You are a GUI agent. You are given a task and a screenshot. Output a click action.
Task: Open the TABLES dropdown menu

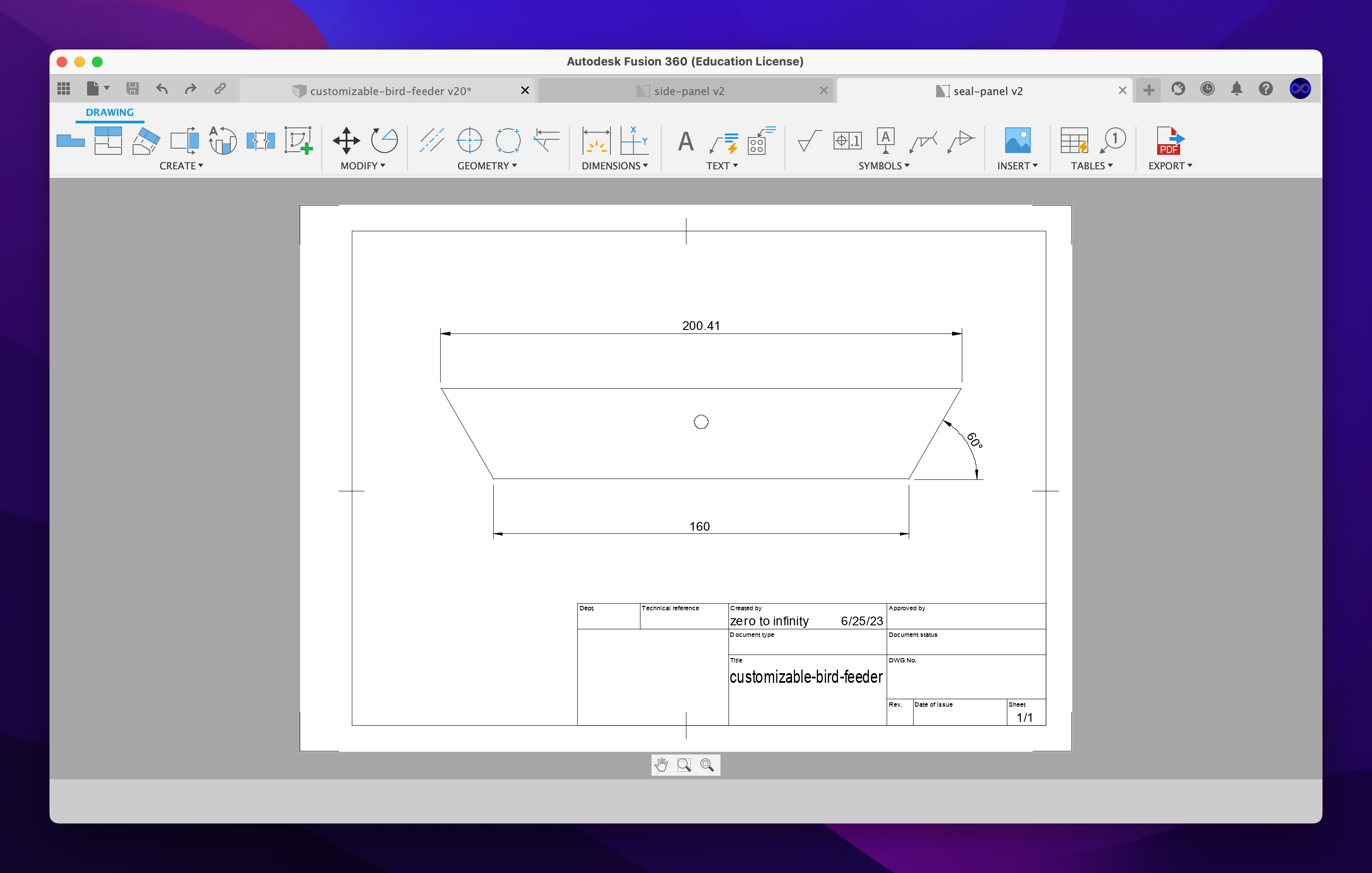1091,166
